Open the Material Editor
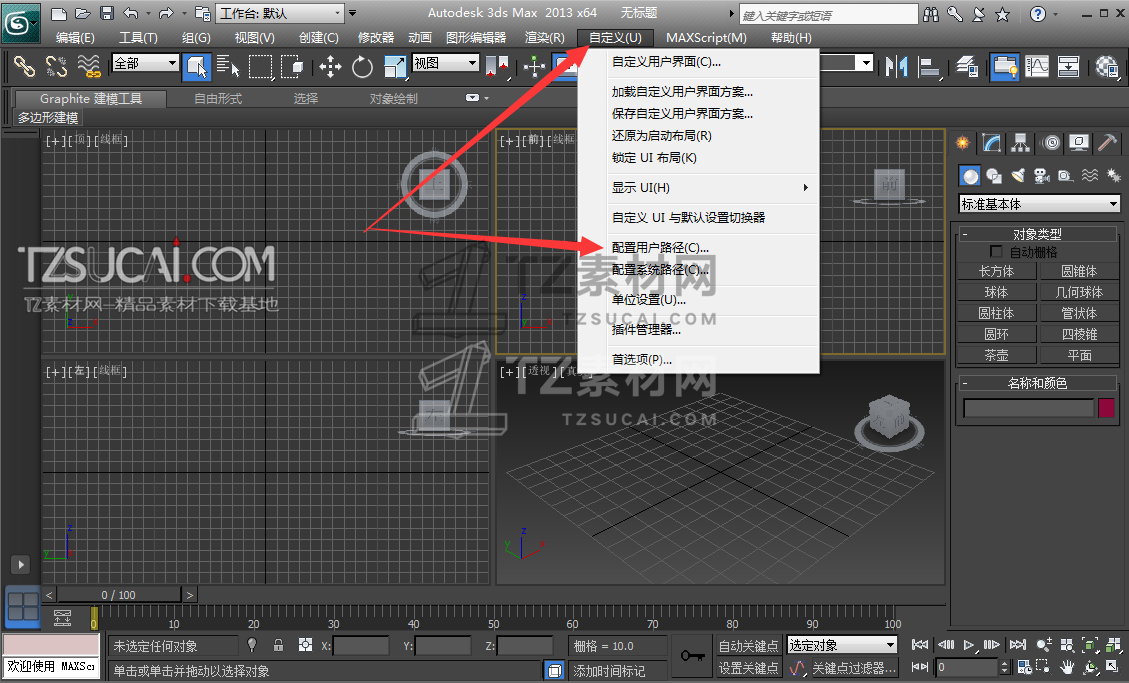Screen dimensions: 1129x683 pyautogui.click(x=1107, y=67)
